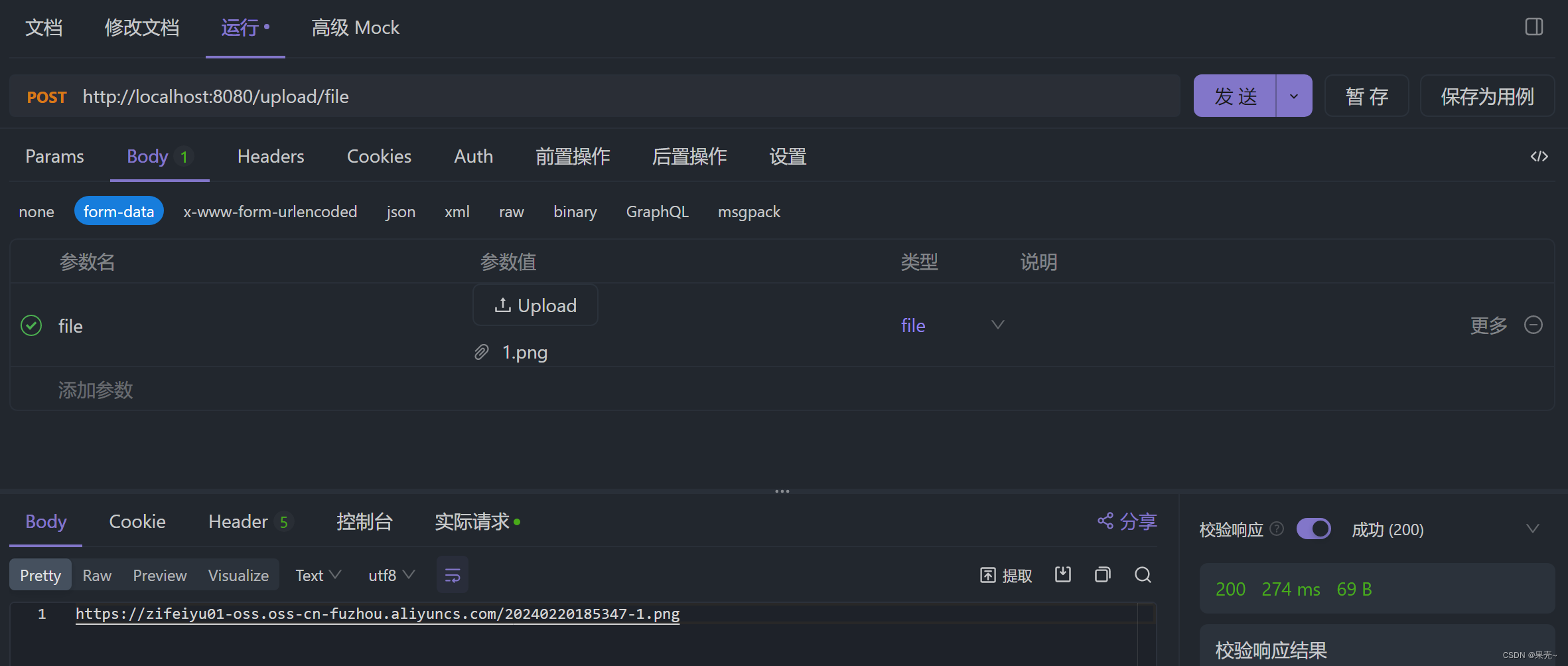1568x666 pixels.
Task: Switch response view to Preview
Action: tap(160, 575)
